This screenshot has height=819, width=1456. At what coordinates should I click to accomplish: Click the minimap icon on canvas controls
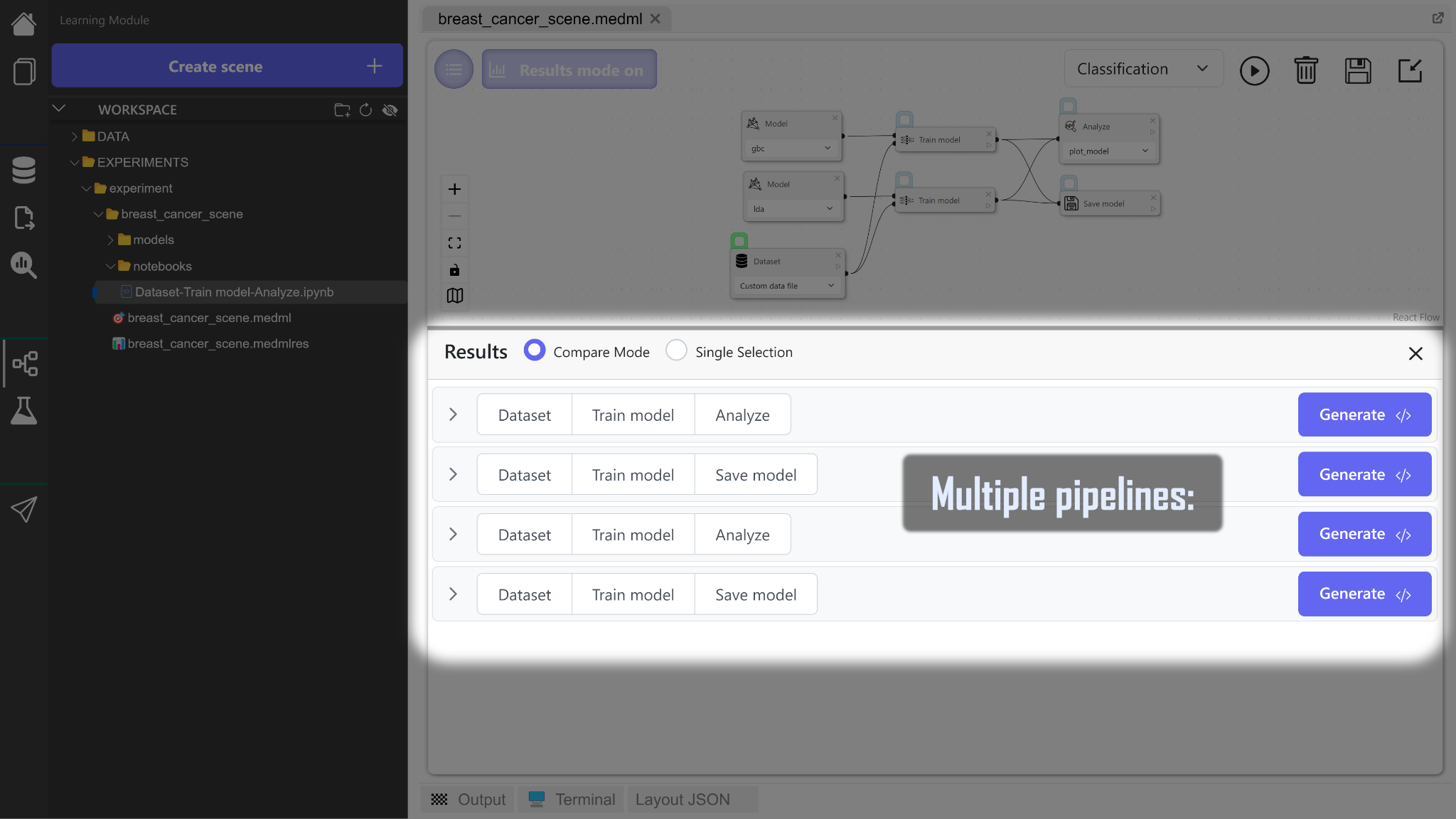(x=455, y=295)
